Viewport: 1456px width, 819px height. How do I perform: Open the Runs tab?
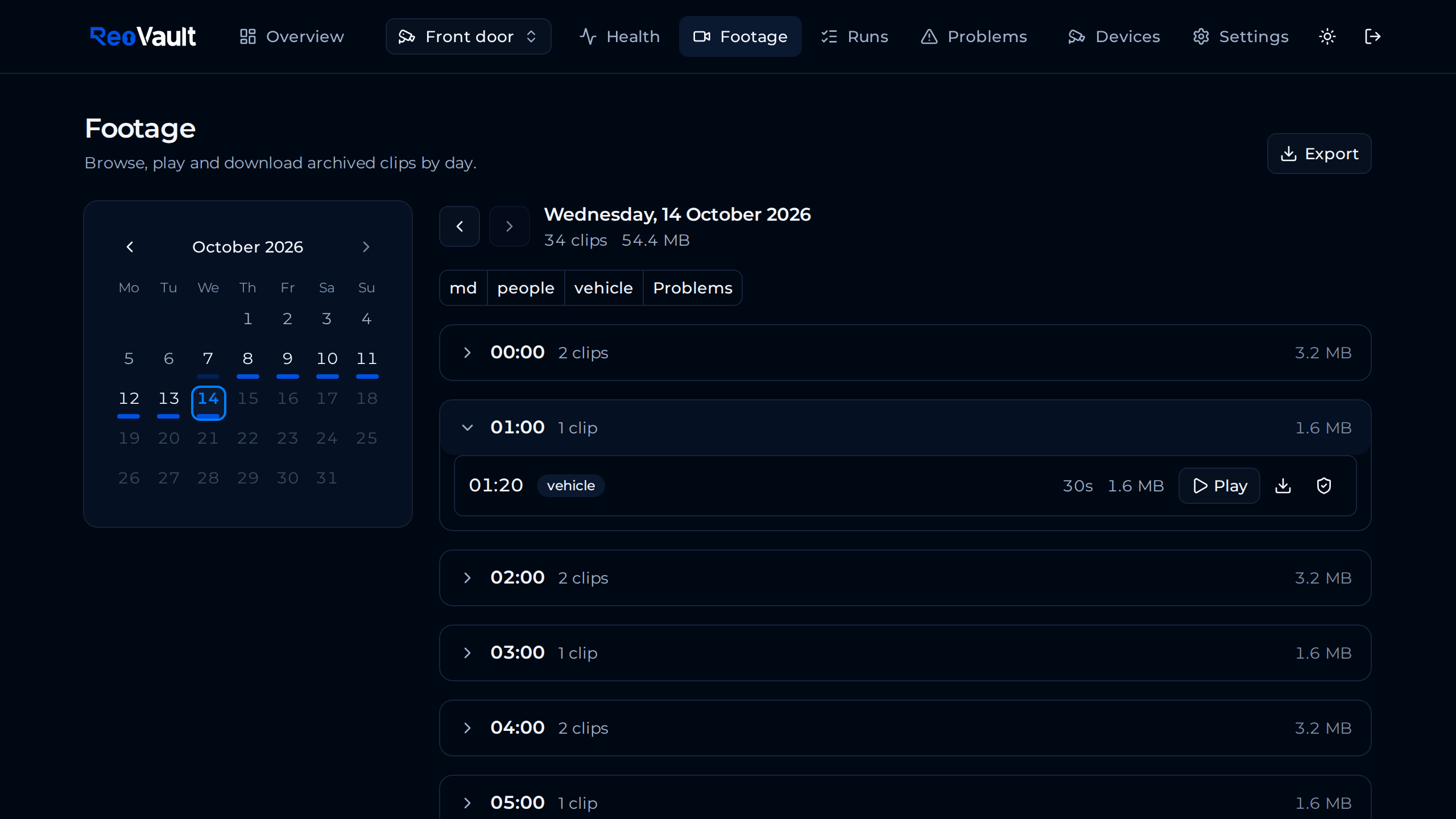(854, 36)
